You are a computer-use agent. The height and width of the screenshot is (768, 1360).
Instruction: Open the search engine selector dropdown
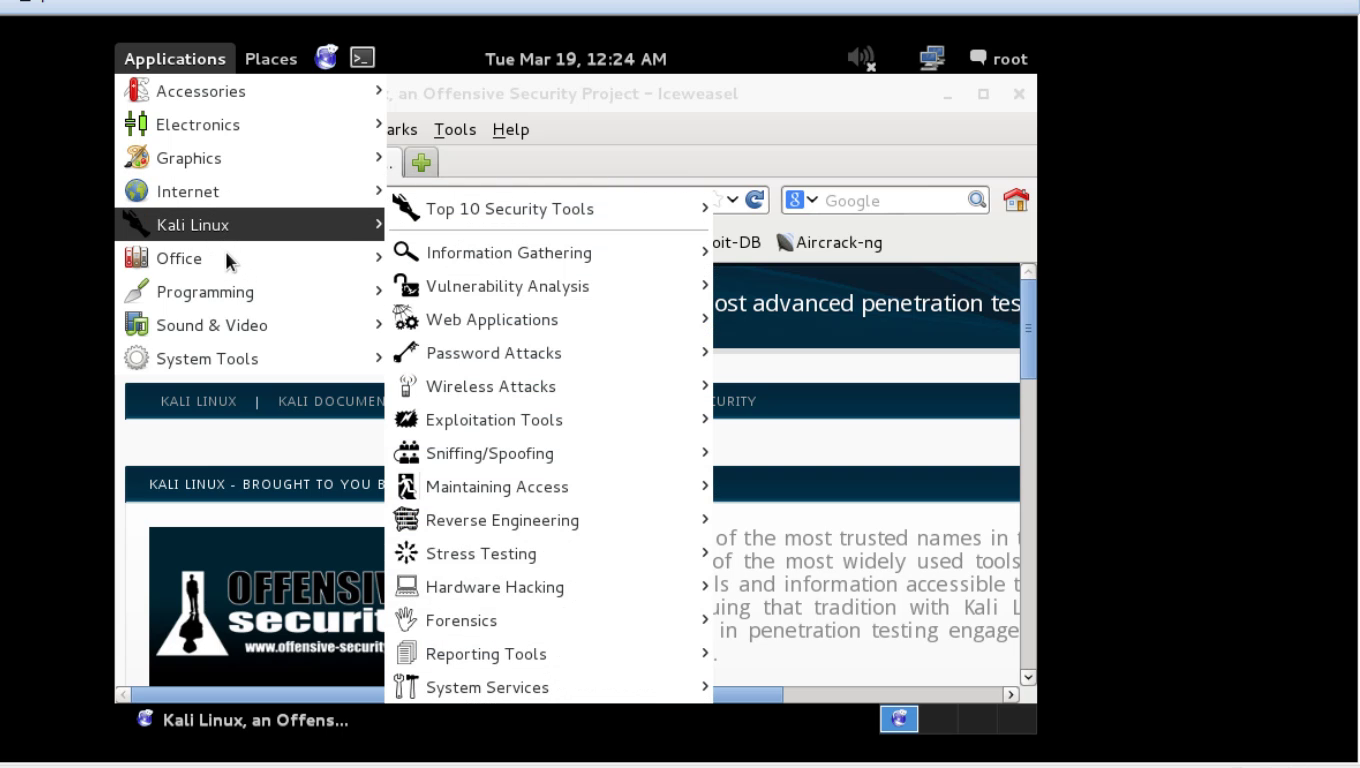click(801, 200)
